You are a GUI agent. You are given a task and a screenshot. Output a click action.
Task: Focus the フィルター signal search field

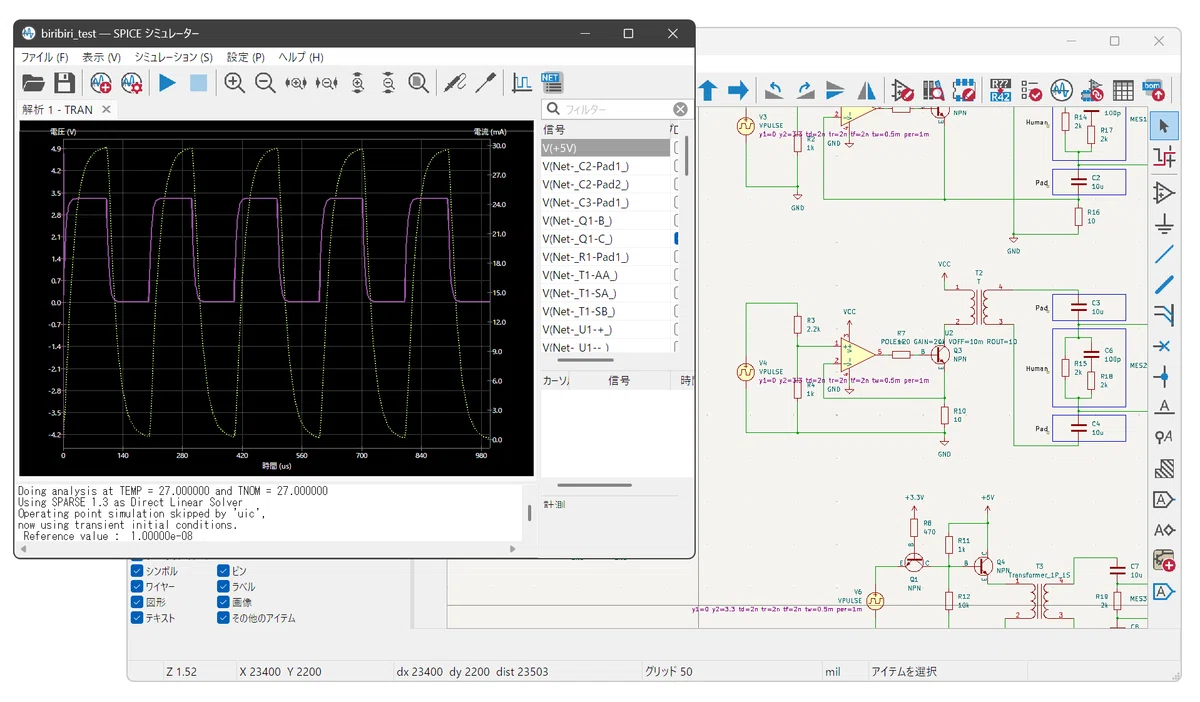[x=615, y=109]
